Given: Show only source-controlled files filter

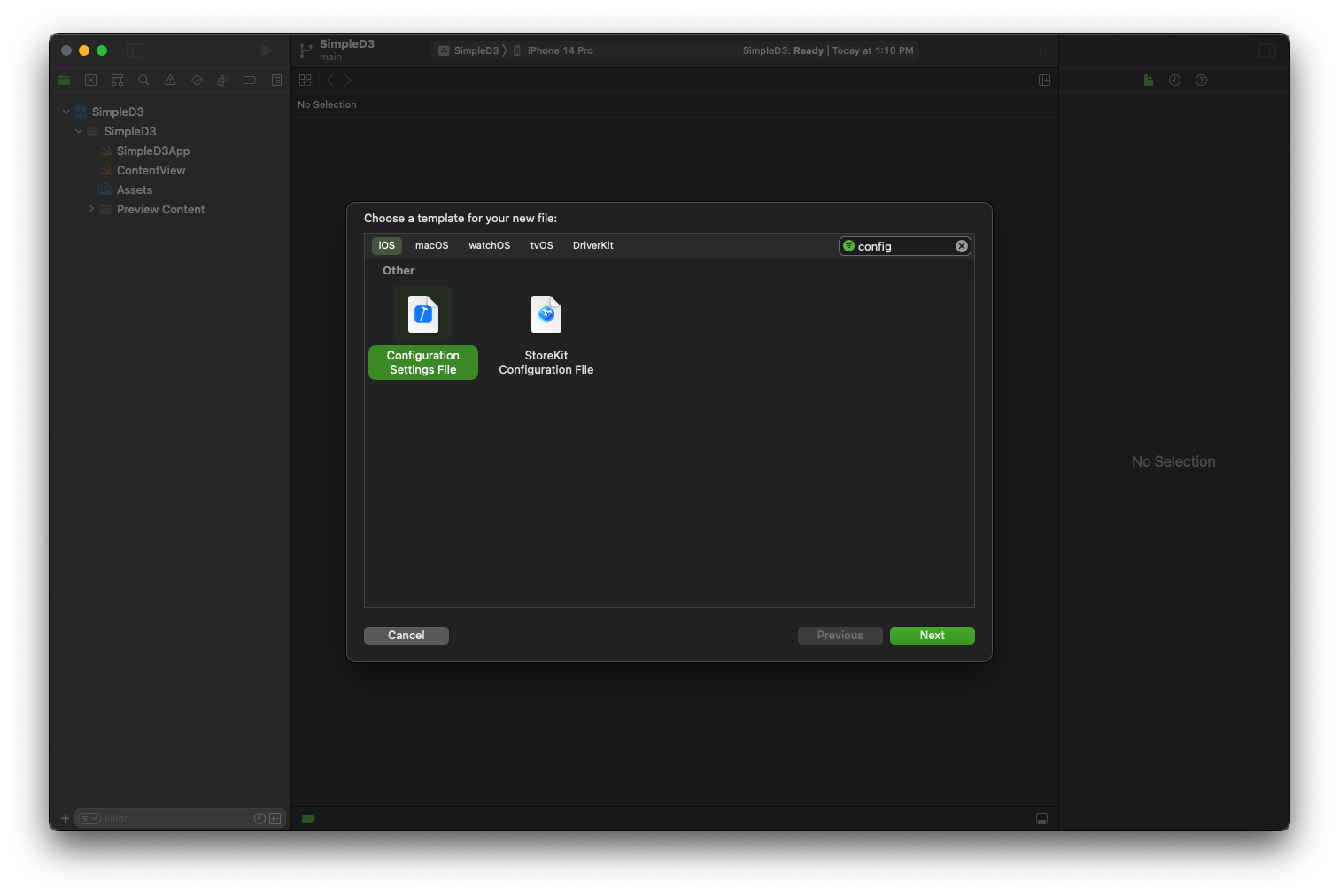Looking at the screenshot, I should pos(275,819).
